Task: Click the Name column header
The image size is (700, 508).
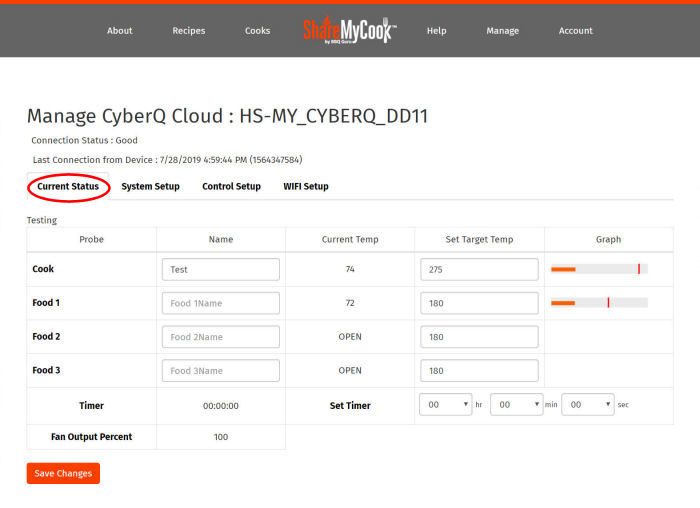Action: [x=221, y=239]
